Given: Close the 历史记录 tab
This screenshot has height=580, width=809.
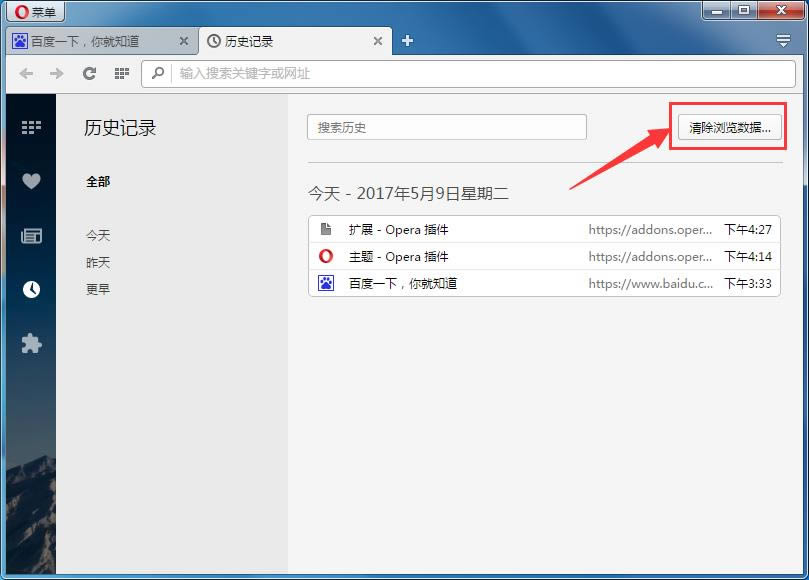Looking at the screenshot, I should 377,42.
